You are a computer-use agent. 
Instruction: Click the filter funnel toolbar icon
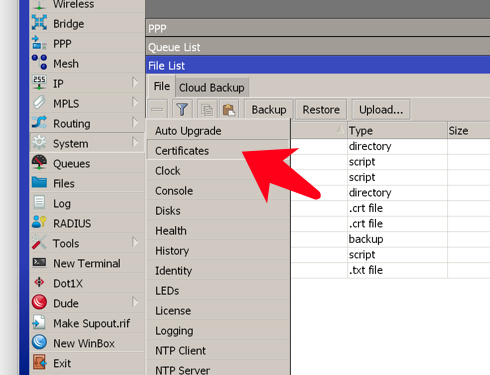pos(182,109)
